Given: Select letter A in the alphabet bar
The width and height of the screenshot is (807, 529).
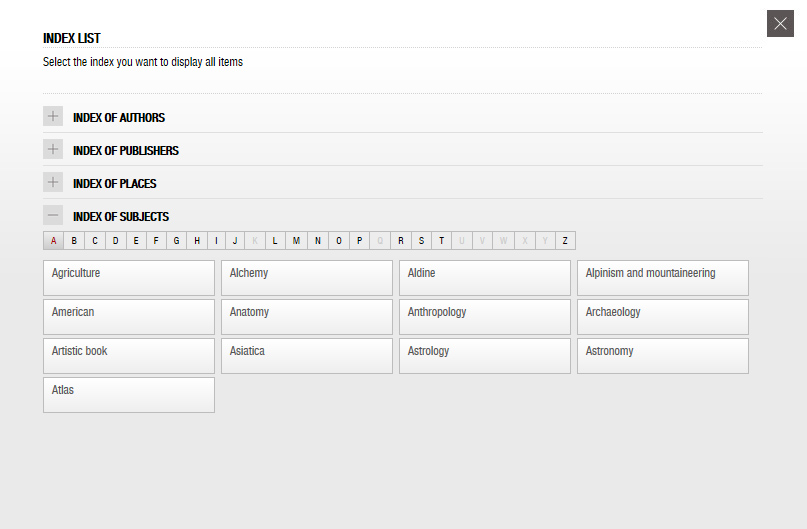Looking at the screenshot, I should tap(54, 240).
